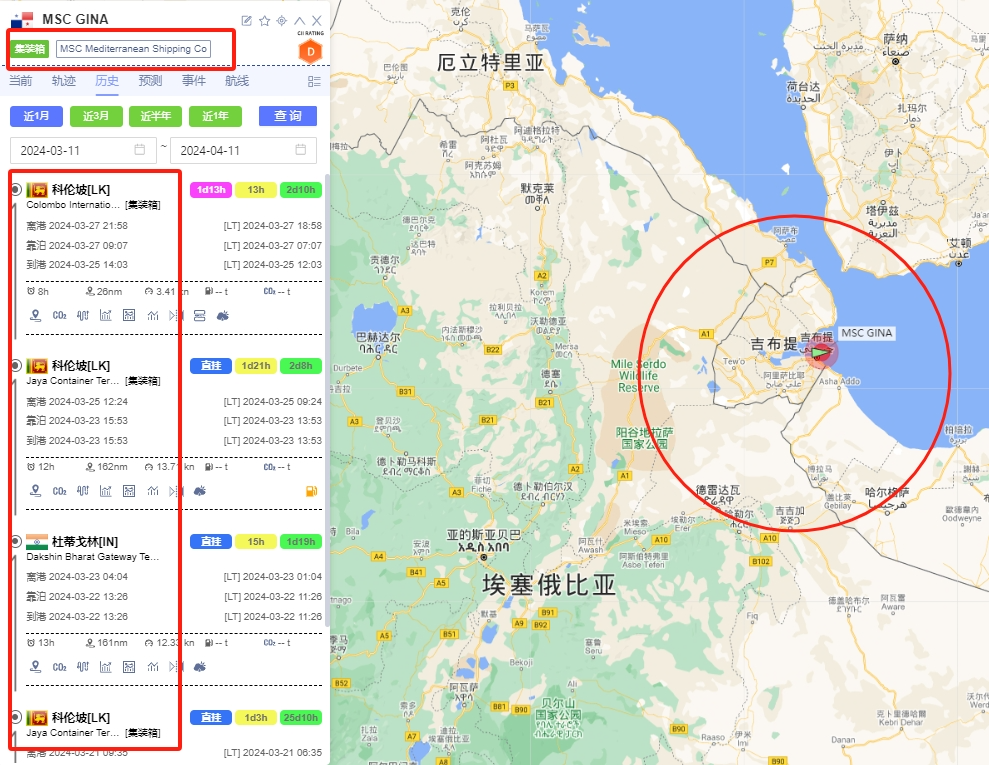Open the CII rating D badge

310,51
